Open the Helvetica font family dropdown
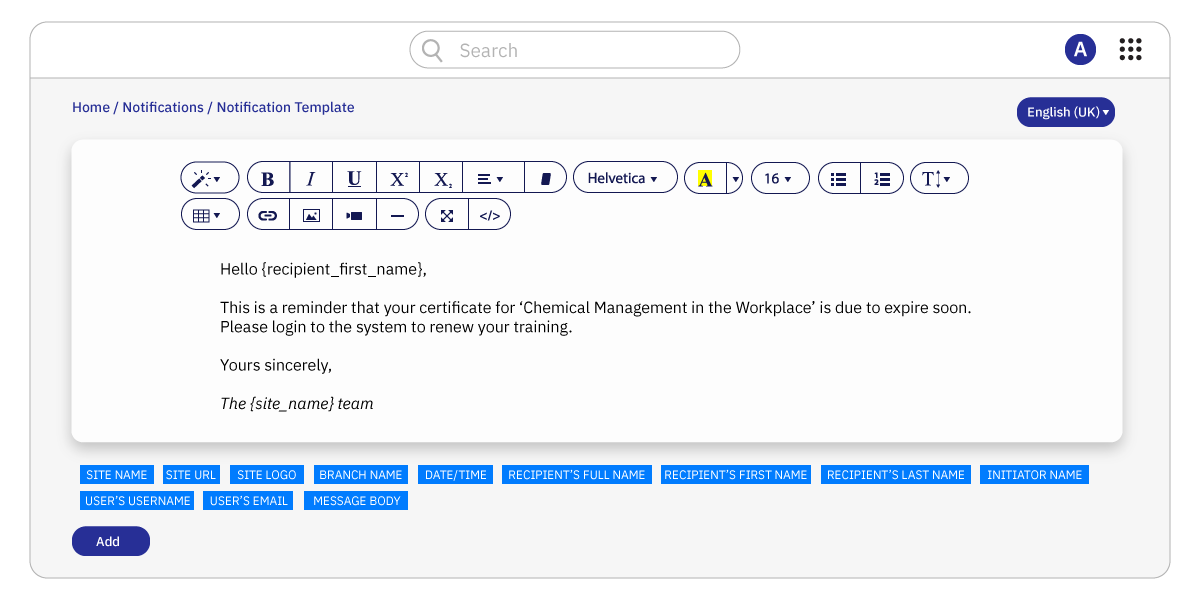The height and width of the screenshot is (600, 1200). click(x=624, y=177)
